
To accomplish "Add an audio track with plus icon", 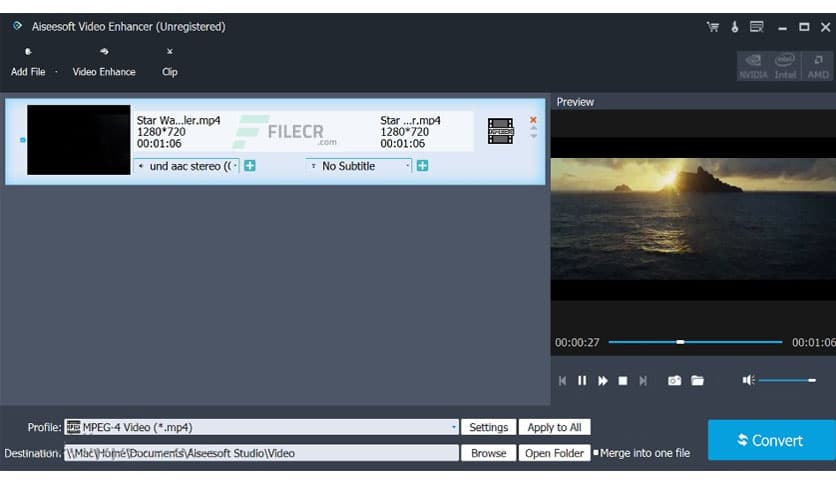I will 250,166.
